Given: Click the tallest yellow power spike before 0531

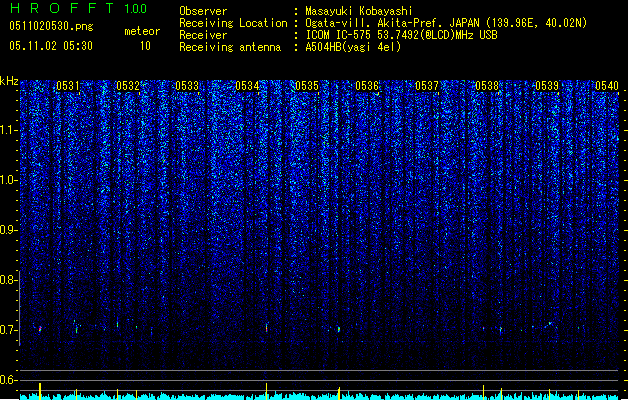Looking at the screenshot, I should (40, 391).
